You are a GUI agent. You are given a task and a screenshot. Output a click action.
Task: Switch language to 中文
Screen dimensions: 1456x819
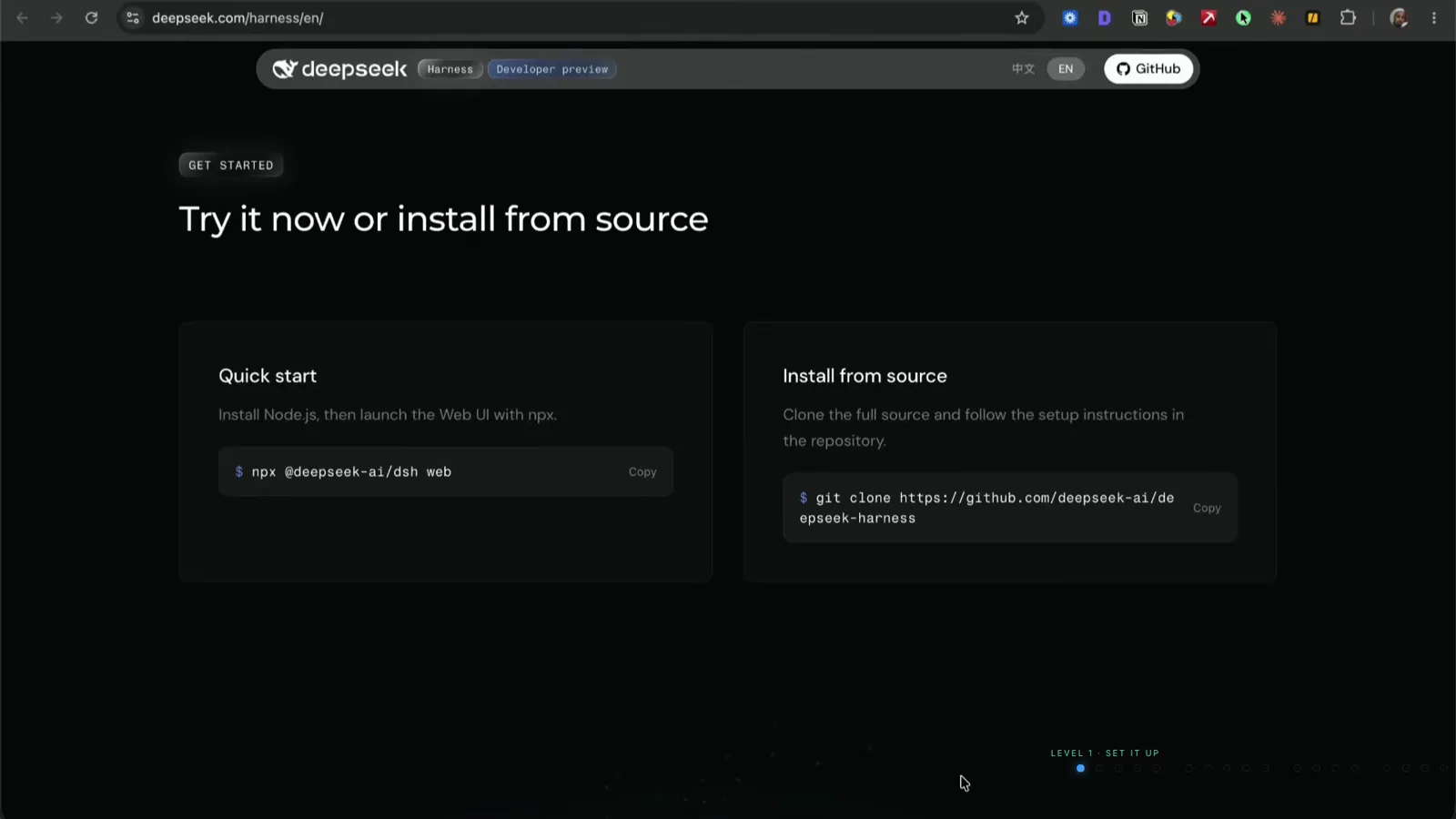(1024, 69)
